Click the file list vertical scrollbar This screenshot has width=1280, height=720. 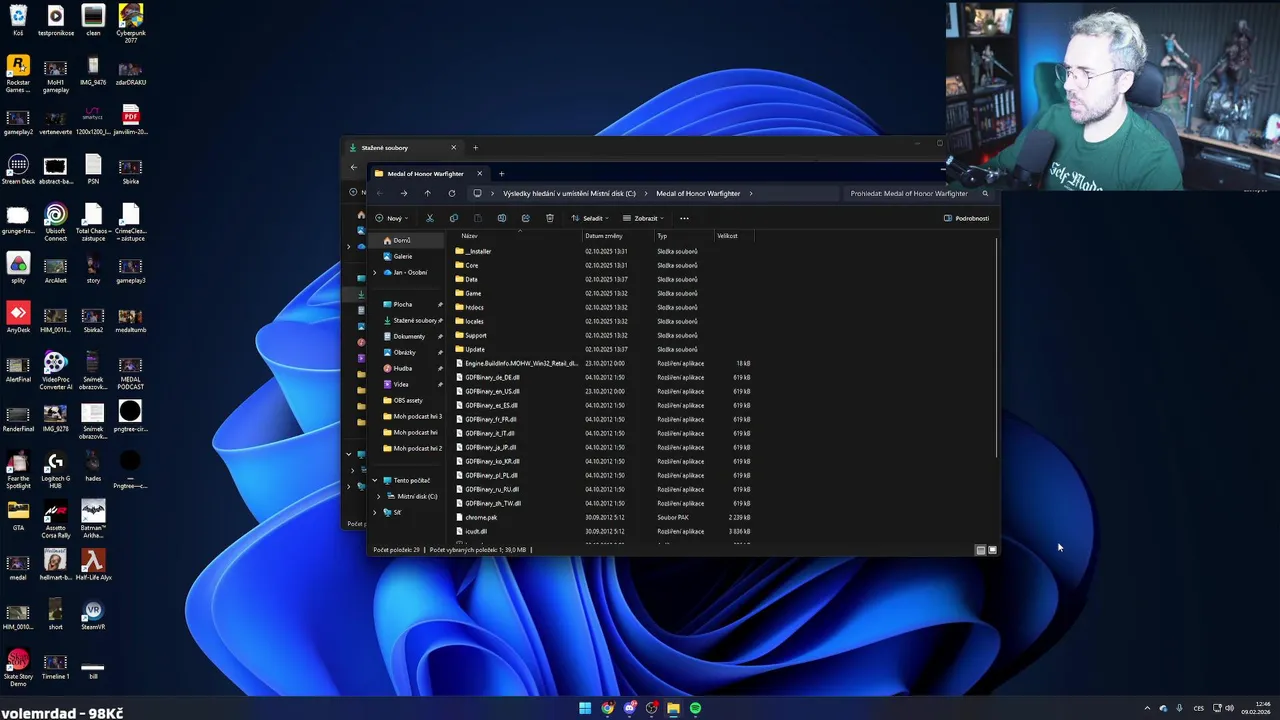tap(997, 350)
